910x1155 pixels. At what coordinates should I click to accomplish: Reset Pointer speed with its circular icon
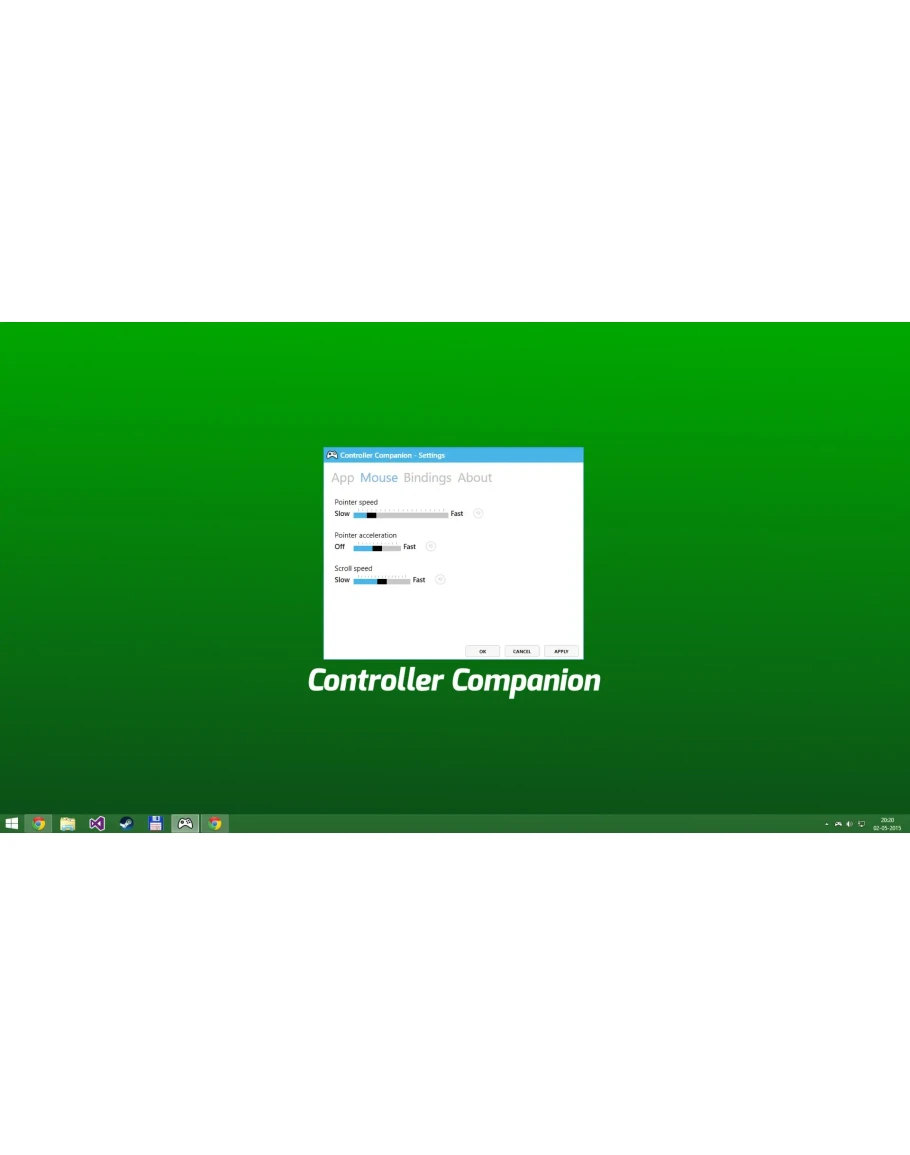[x=478, y=513]
